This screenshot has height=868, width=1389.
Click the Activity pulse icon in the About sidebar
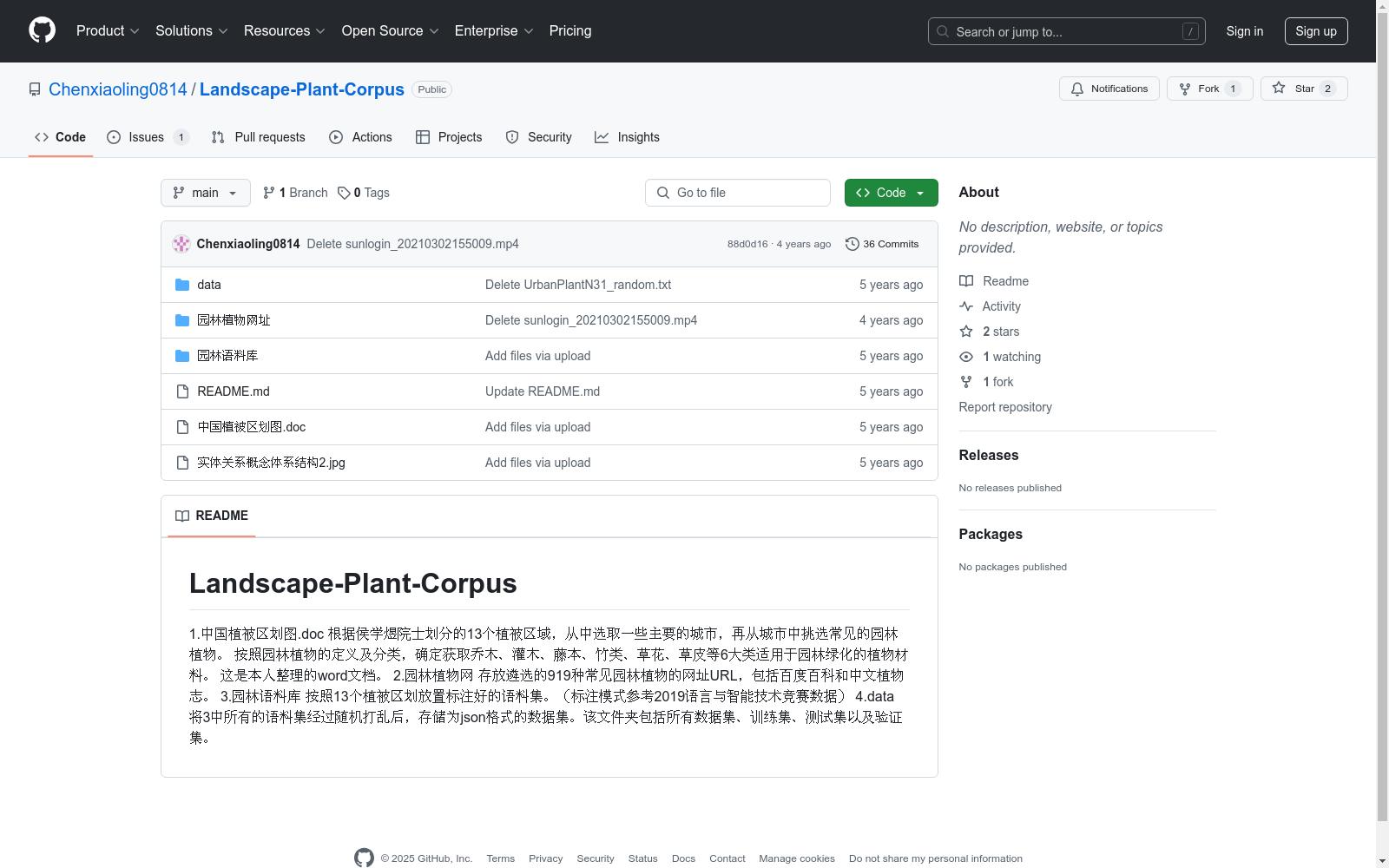(x=966, y=306)
